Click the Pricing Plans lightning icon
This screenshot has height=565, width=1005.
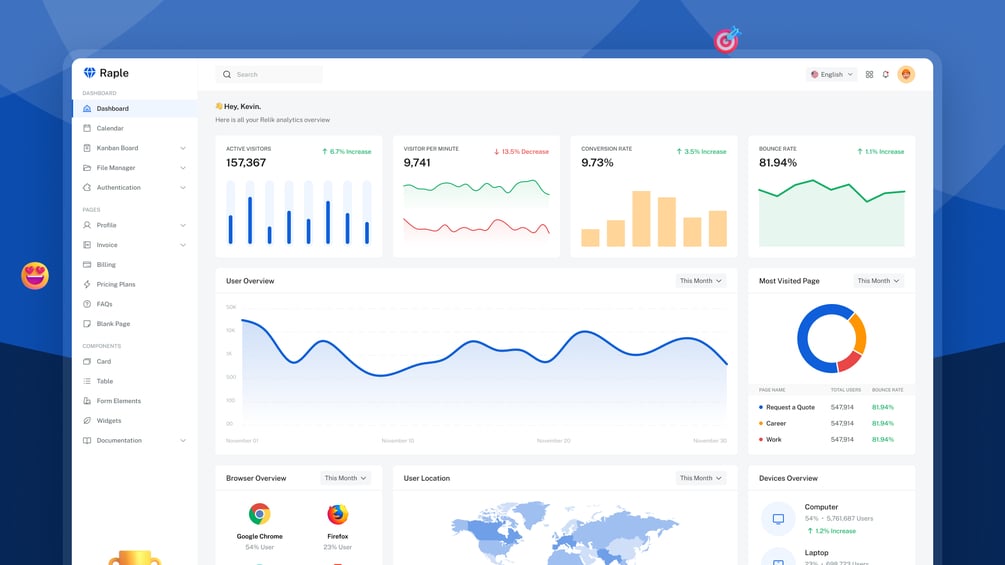tap(87, 284)
